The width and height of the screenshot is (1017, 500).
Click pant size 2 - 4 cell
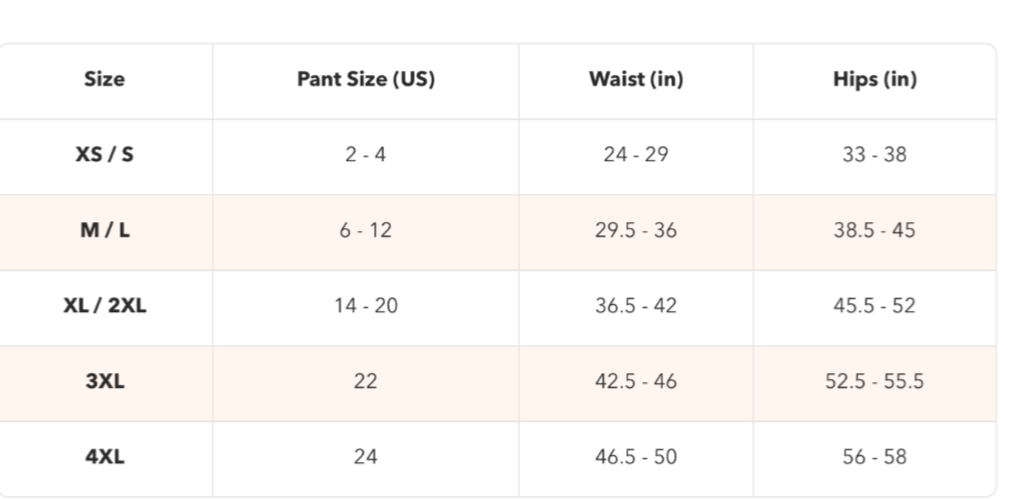click(366, 154)
